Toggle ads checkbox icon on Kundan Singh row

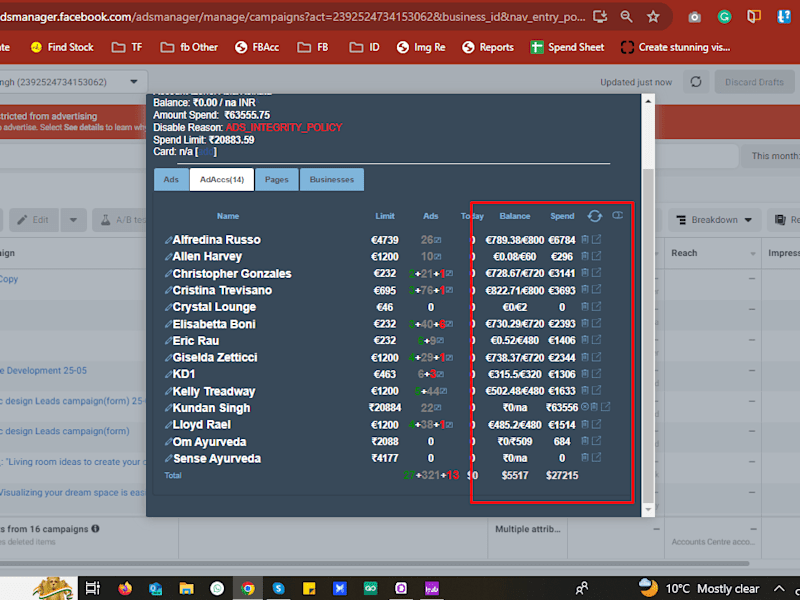[438, 408]
